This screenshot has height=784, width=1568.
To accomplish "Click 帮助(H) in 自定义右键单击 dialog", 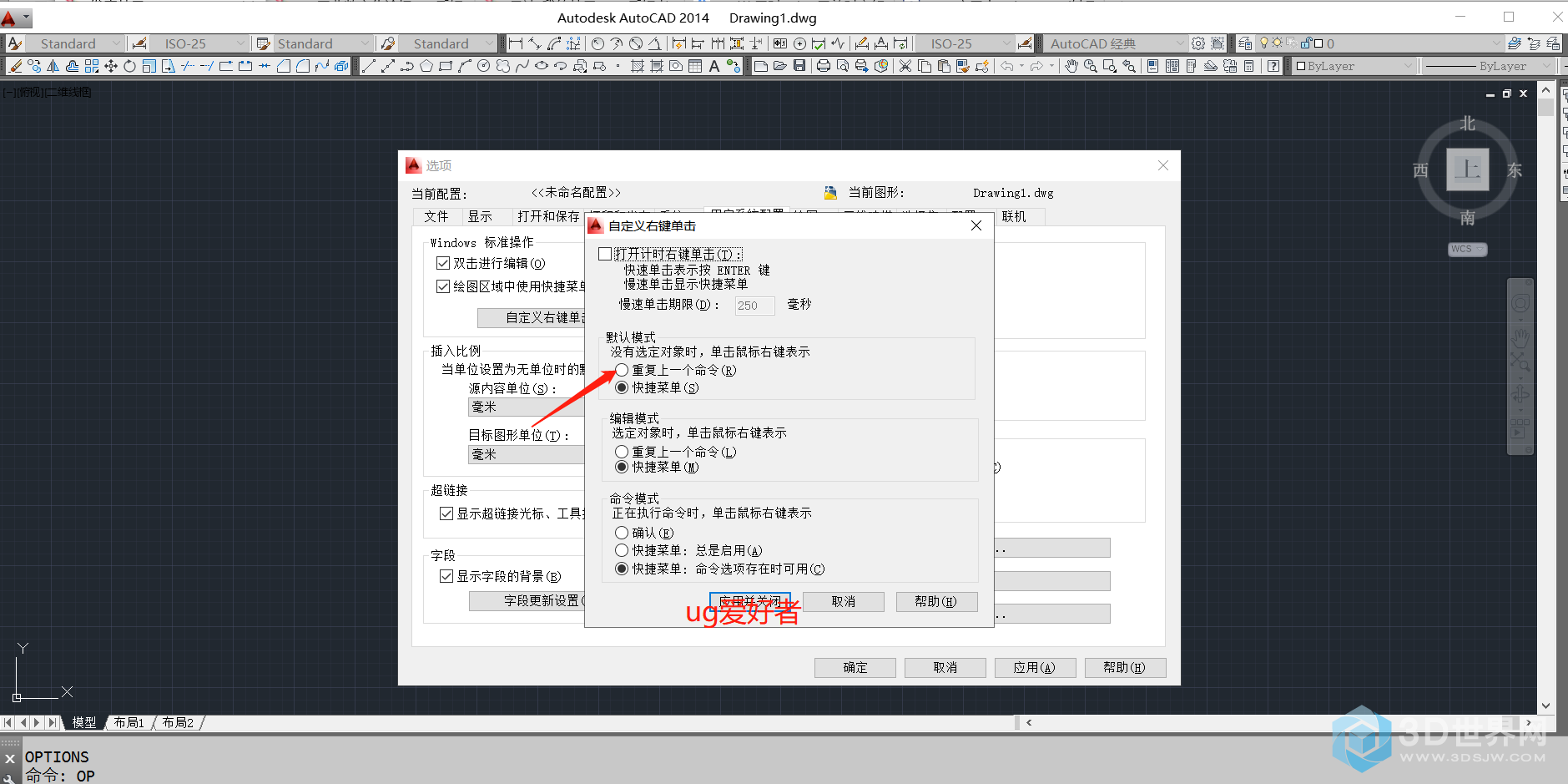I will 936,601.
